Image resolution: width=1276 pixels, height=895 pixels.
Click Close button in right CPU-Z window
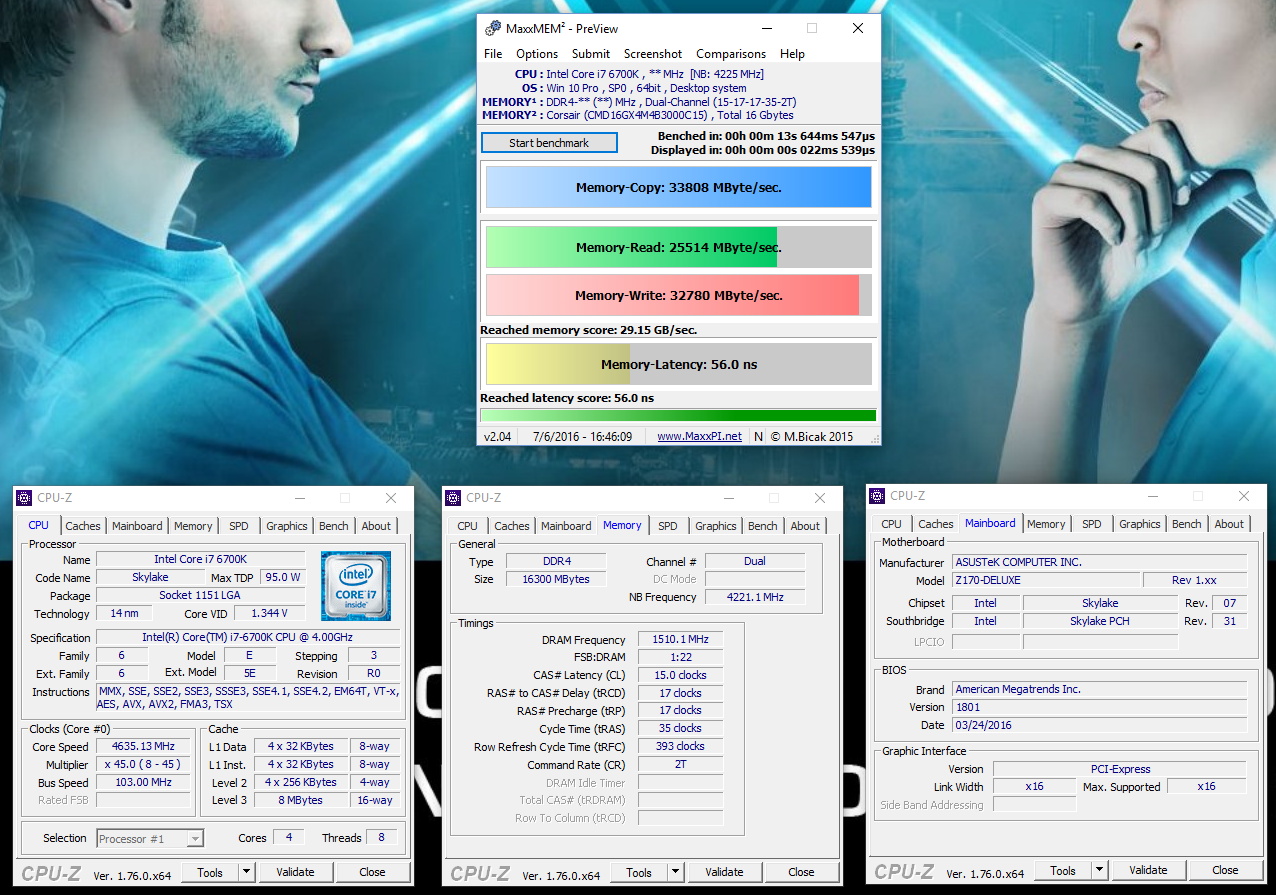tap(1225, 870)
